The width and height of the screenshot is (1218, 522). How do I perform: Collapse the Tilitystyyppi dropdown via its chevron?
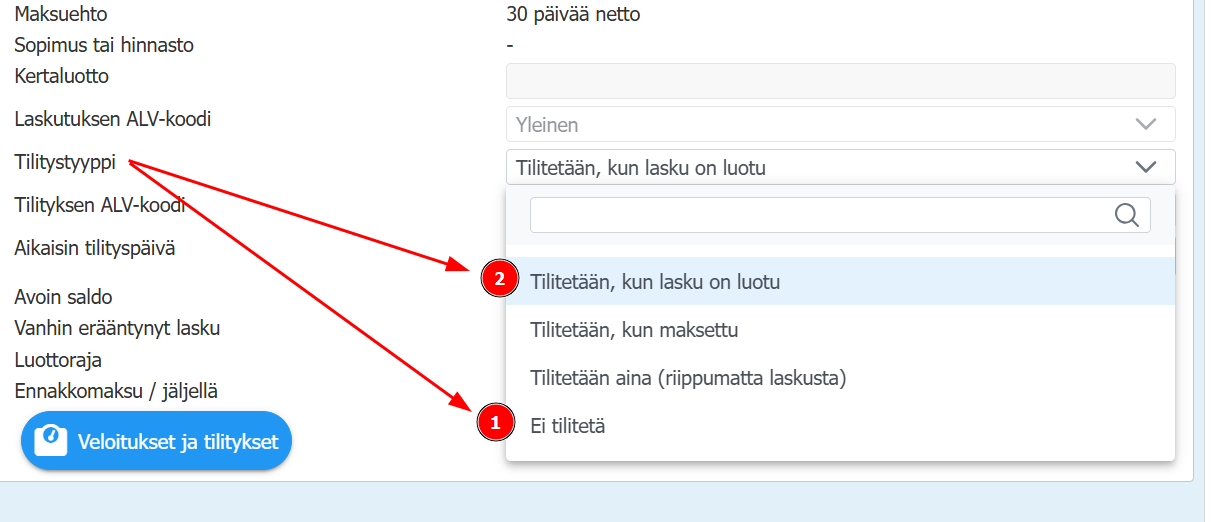1145,167
